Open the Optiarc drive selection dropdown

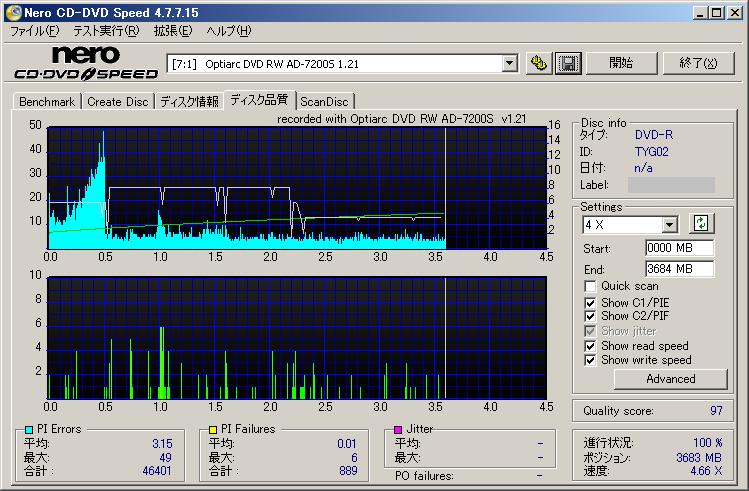(x=510, y=64)
